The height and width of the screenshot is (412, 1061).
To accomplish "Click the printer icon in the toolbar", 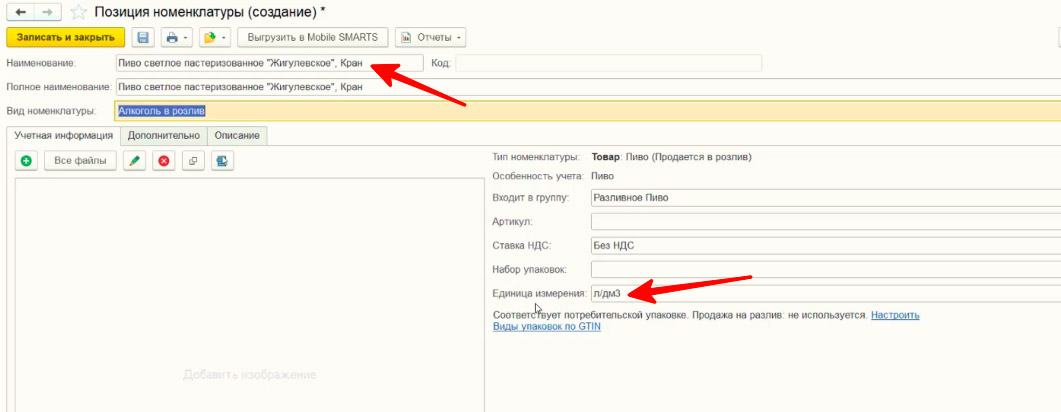I will pos(173,37).
